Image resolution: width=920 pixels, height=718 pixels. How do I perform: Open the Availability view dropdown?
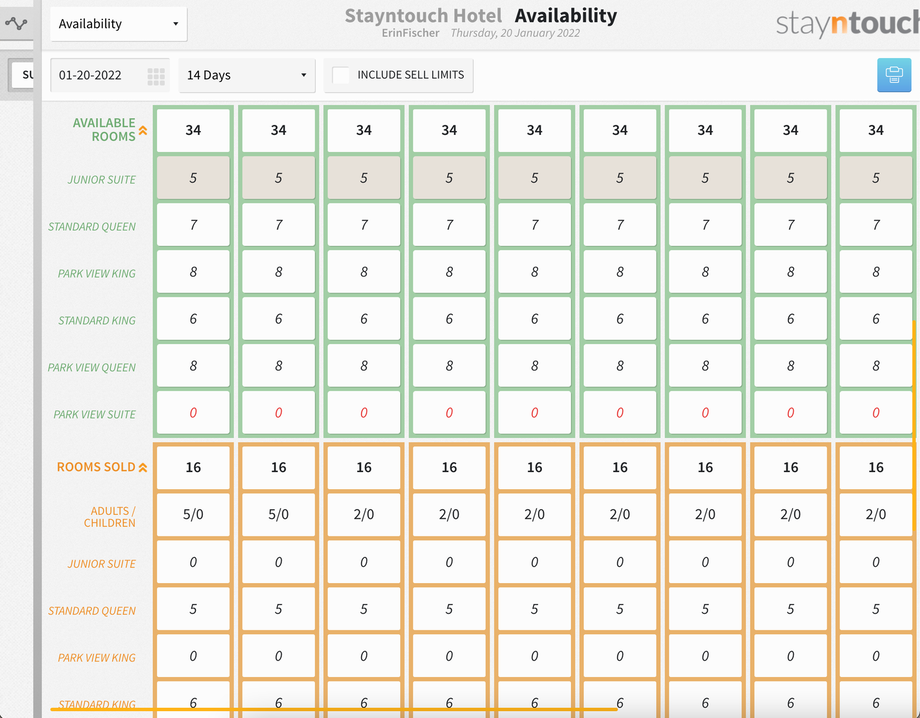(119, 24)
